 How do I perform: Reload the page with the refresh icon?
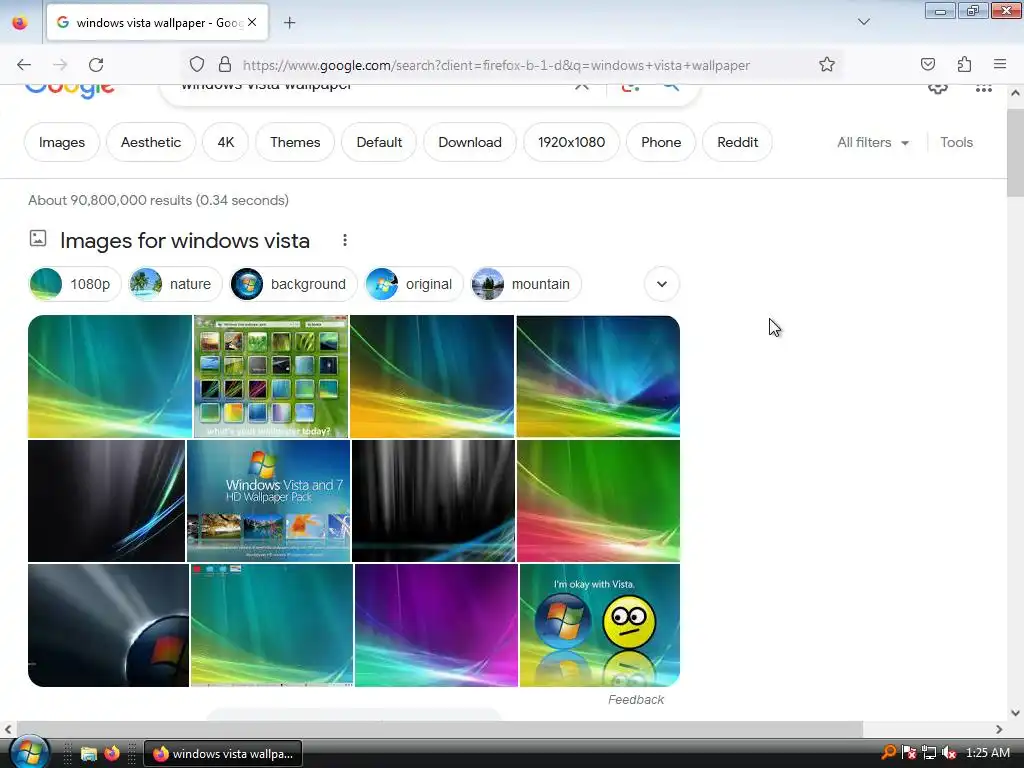click(x=96, y=65)
